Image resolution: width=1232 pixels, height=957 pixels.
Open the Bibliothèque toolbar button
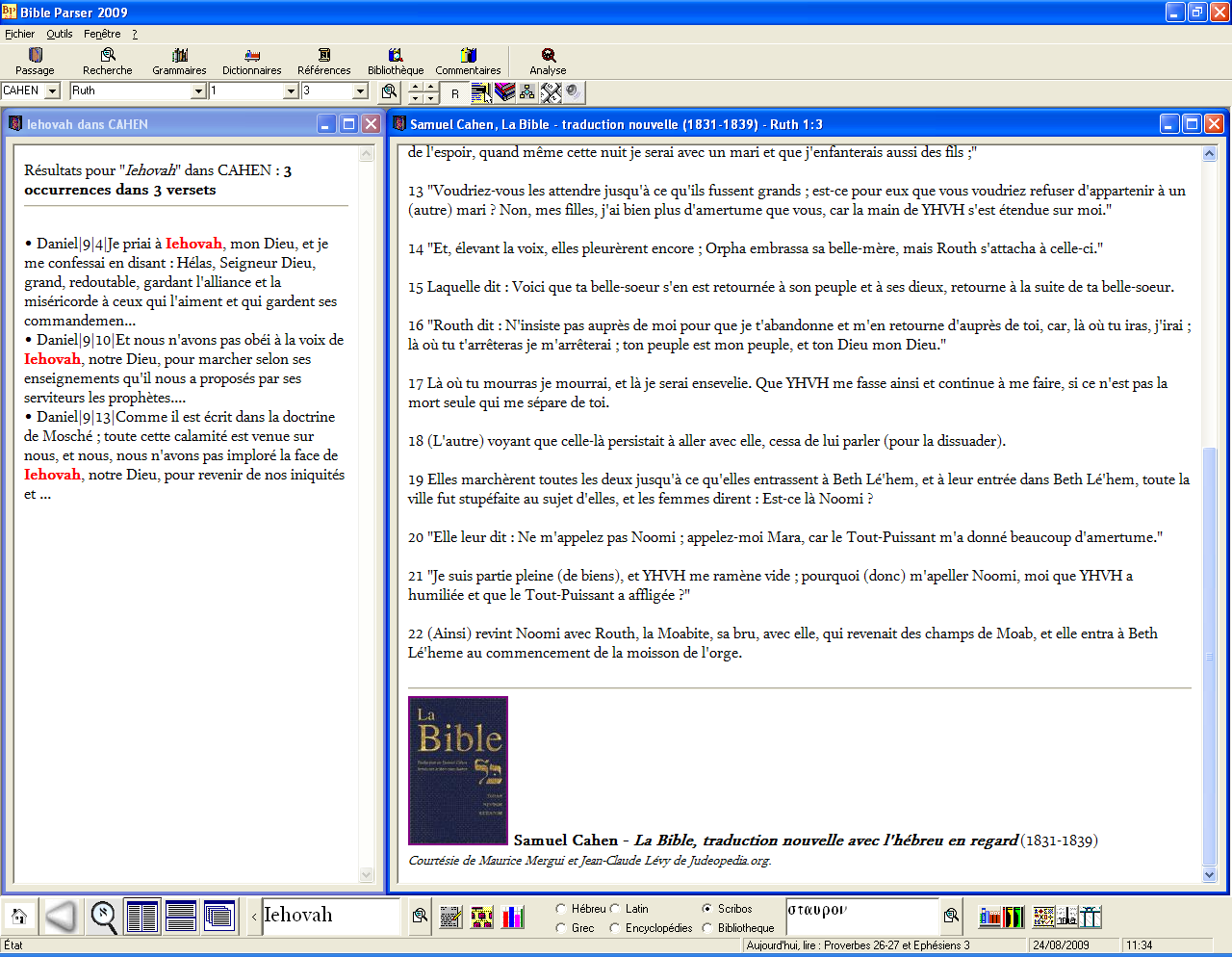click(x=396, y=62)
